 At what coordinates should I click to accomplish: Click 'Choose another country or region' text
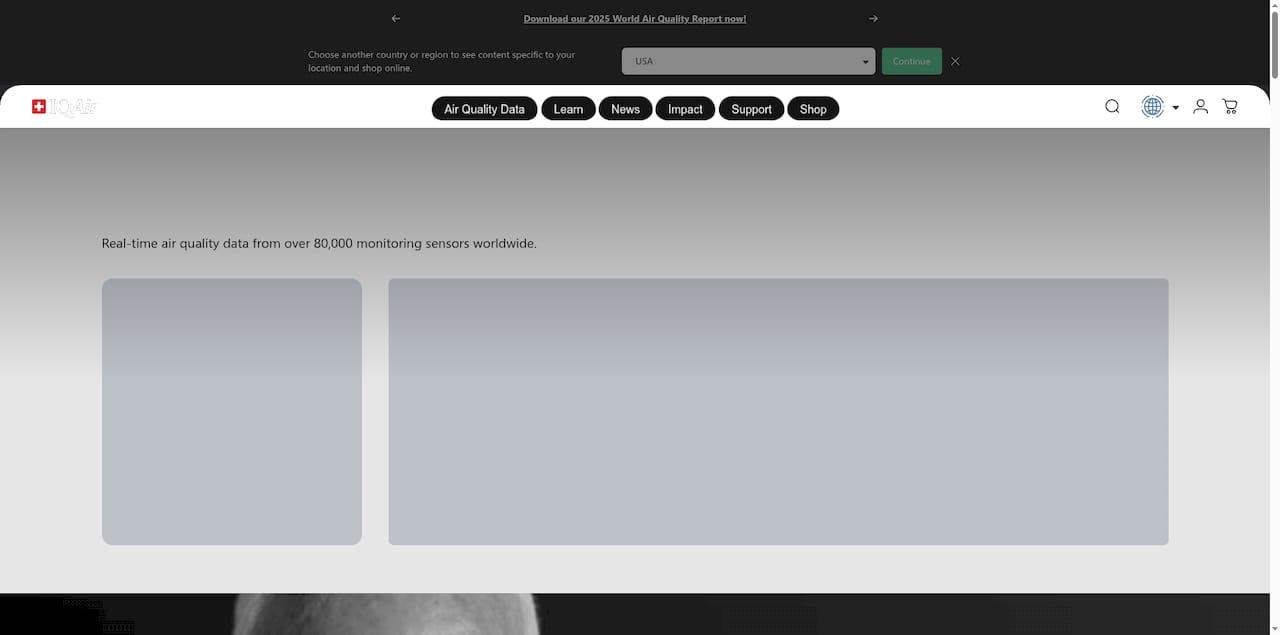coord(441,61)
